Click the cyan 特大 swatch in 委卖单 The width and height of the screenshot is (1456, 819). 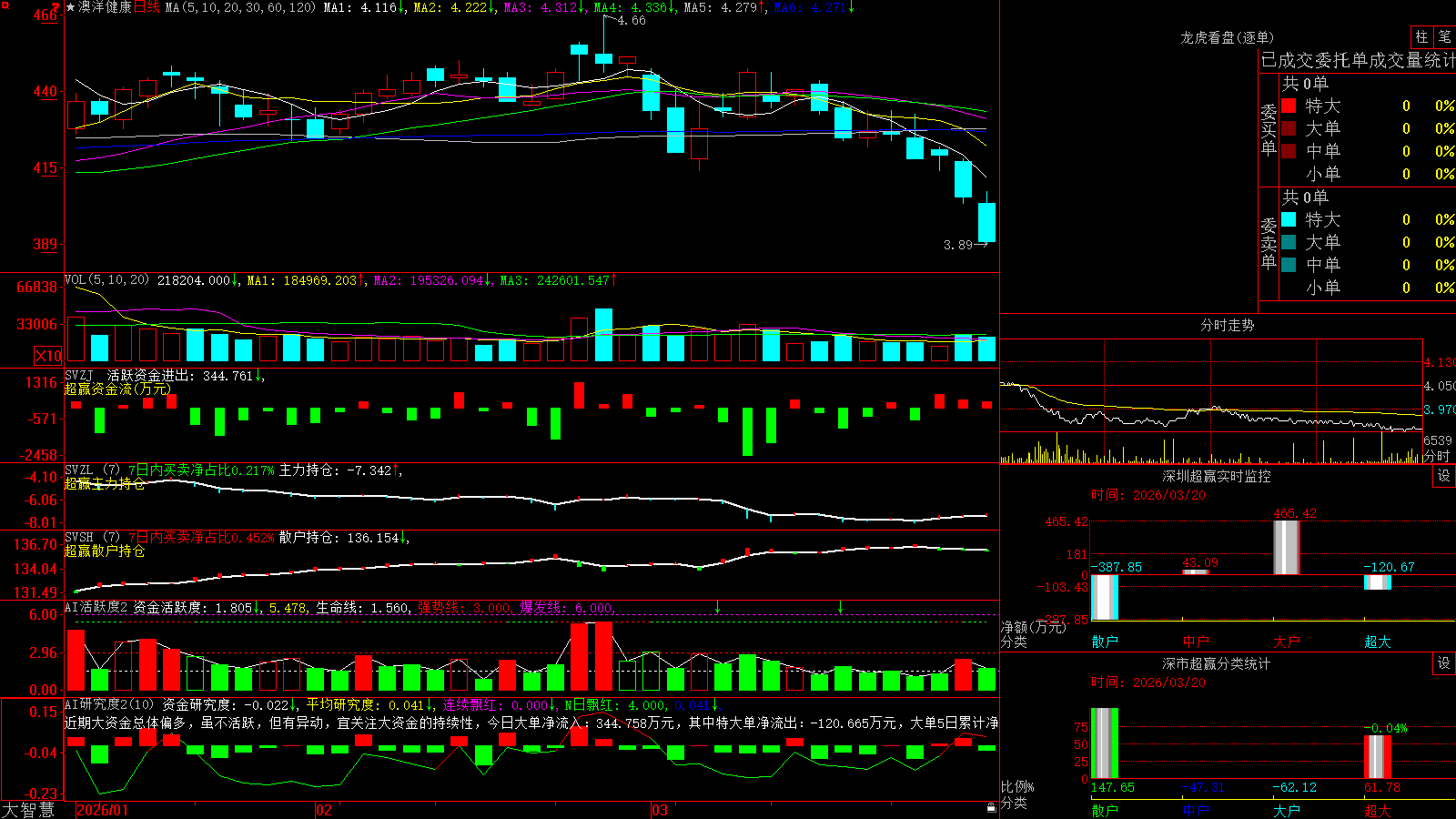[1289, 219]
